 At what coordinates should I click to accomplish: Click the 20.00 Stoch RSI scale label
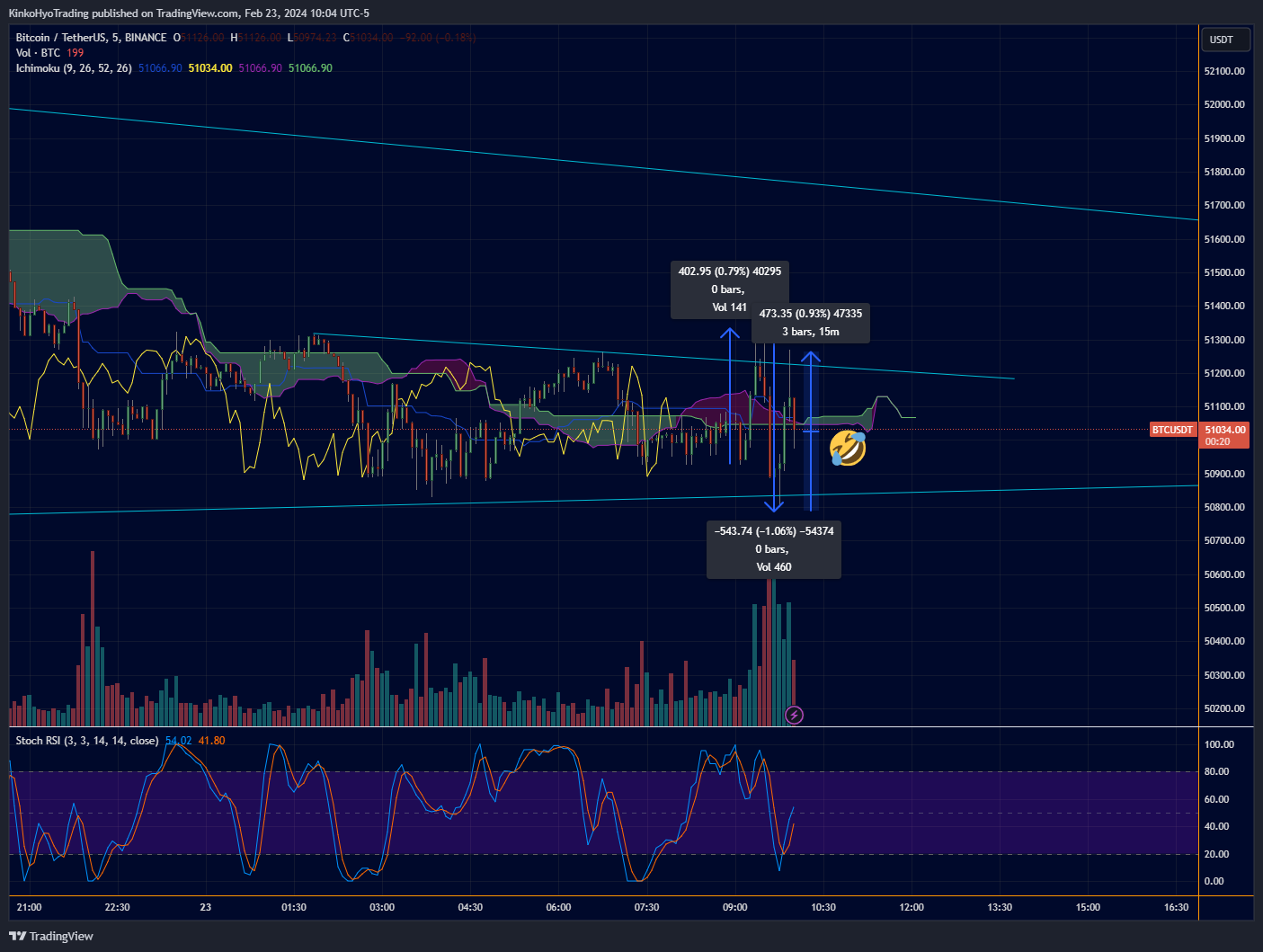[1216, 854]
